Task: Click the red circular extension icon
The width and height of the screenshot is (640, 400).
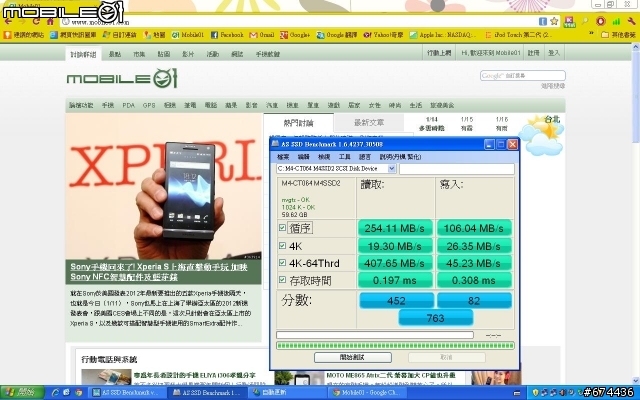Action: pos(600,21)
